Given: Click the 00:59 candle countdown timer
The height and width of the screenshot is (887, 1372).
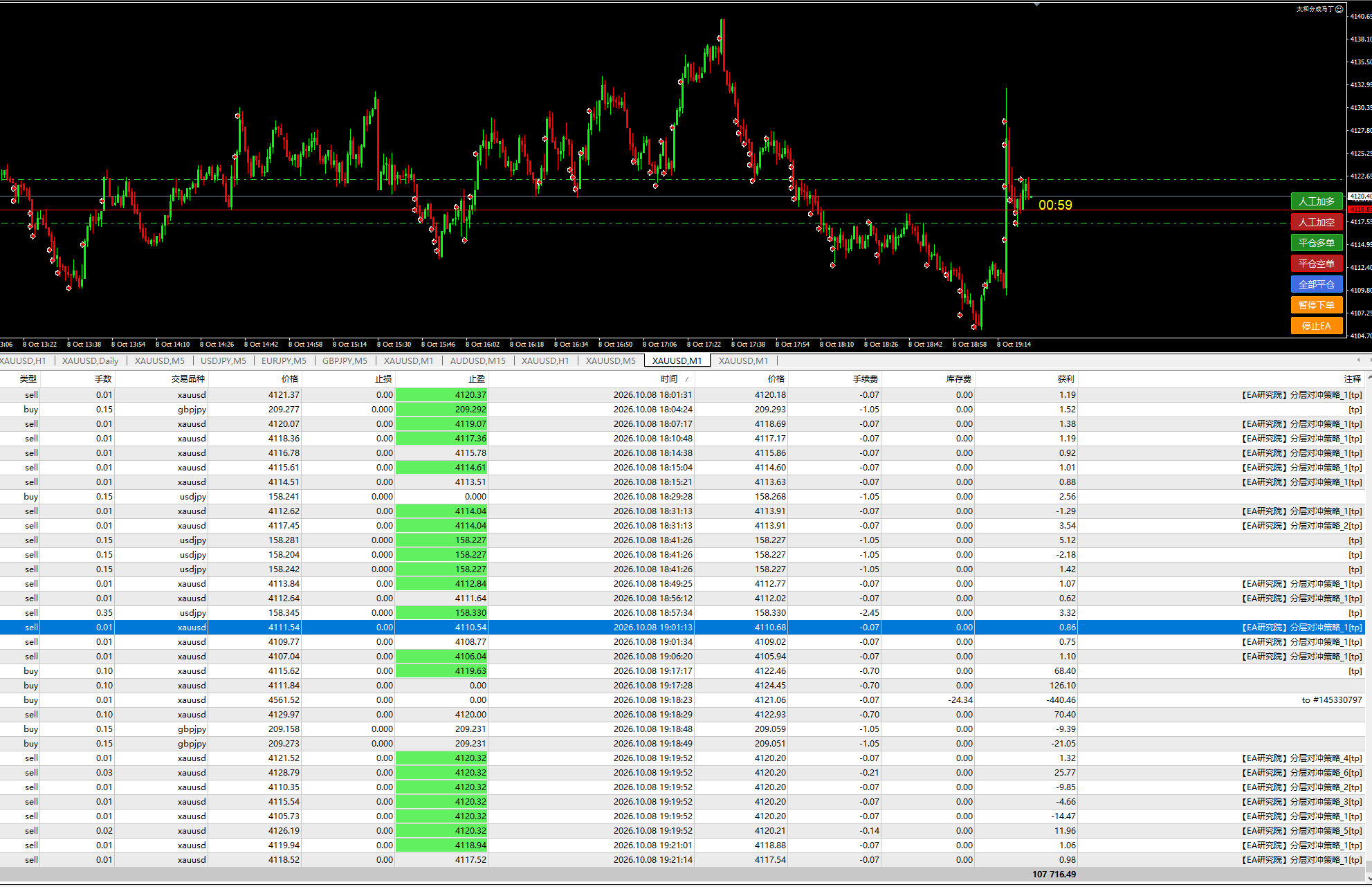Looking at the screenshot, I should pyautogui.click(x=1055, y=205).
